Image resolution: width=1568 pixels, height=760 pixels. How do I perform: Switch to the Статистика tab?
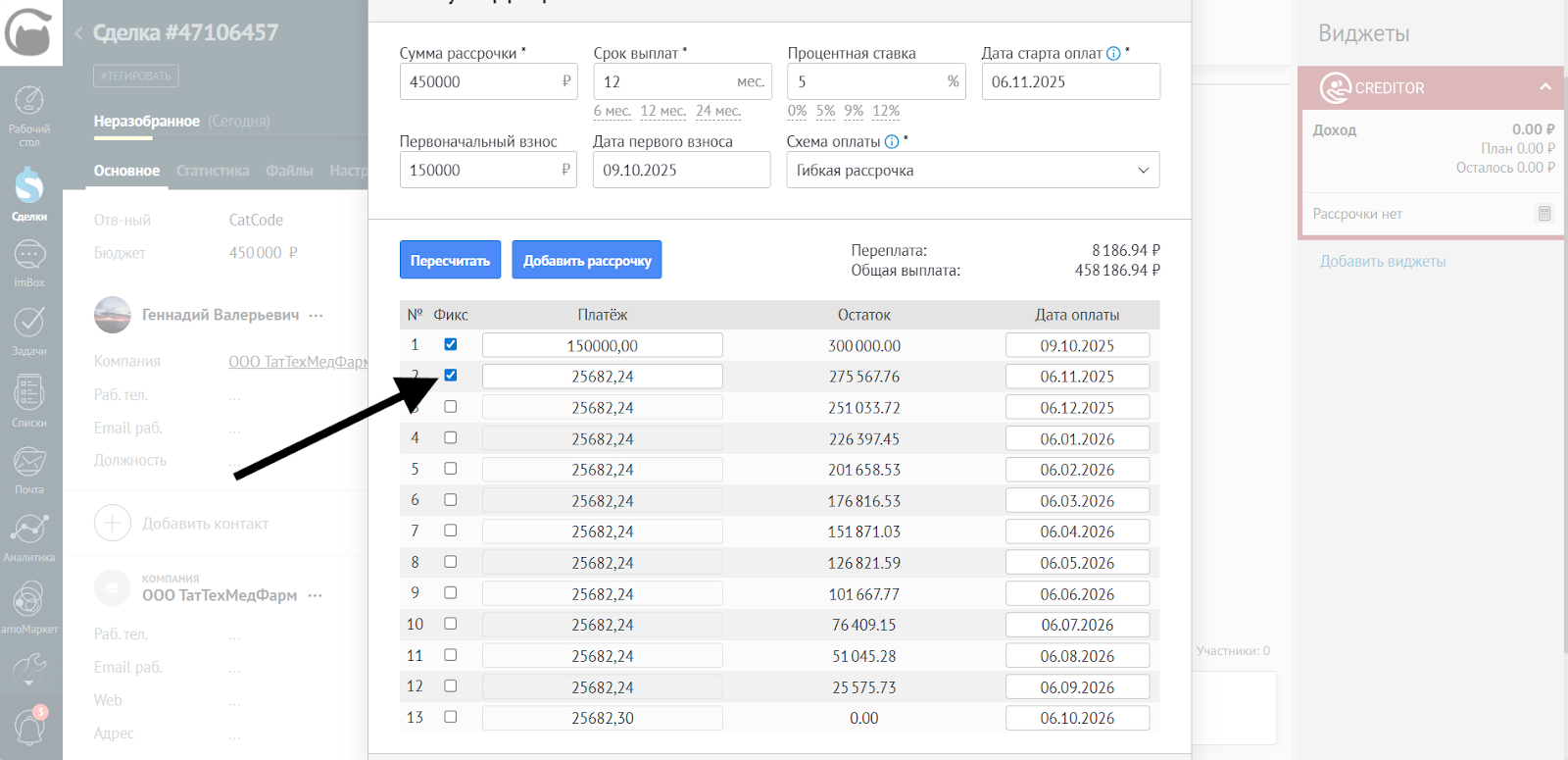(x=213, y=171)
